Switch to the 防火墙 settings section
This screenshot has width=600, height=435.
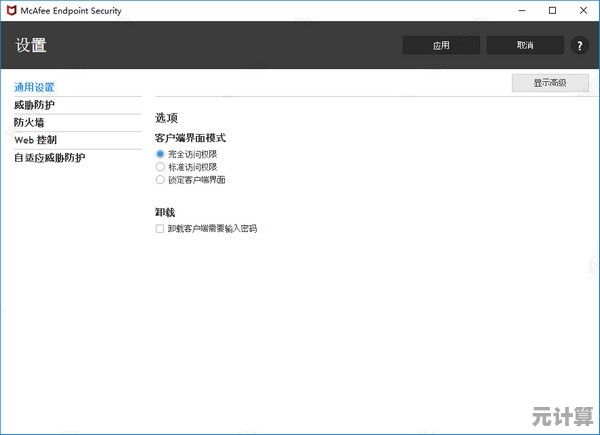click(29, 122)
